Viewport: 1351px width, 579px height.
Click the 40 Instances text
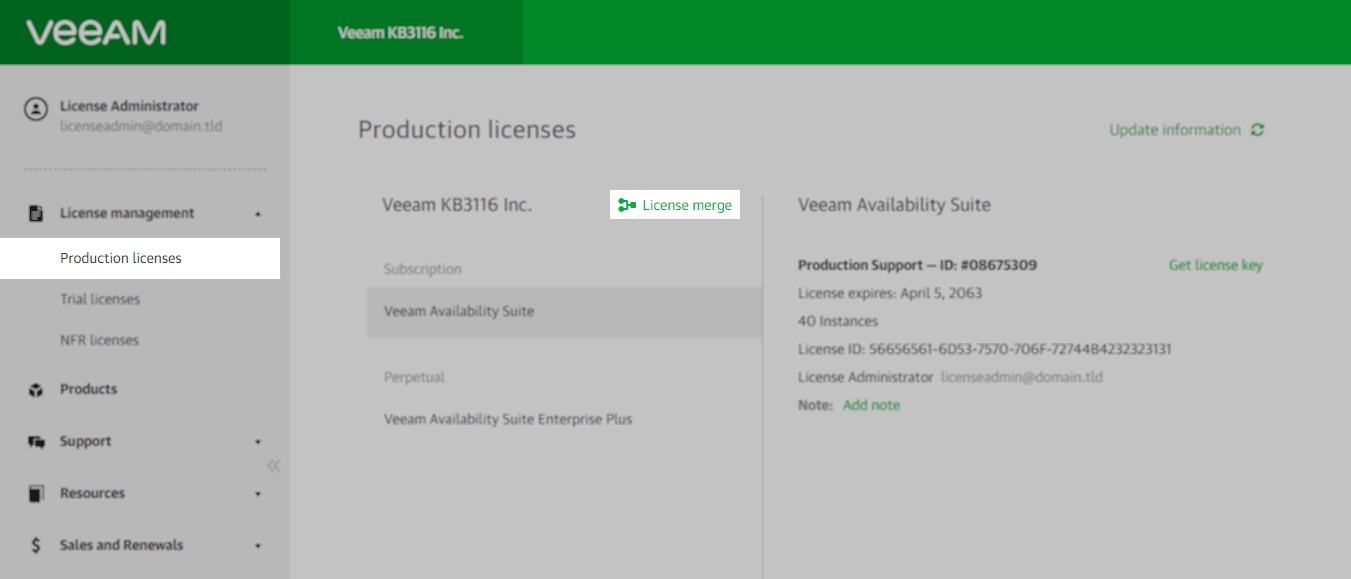click(x=838, y=321)
